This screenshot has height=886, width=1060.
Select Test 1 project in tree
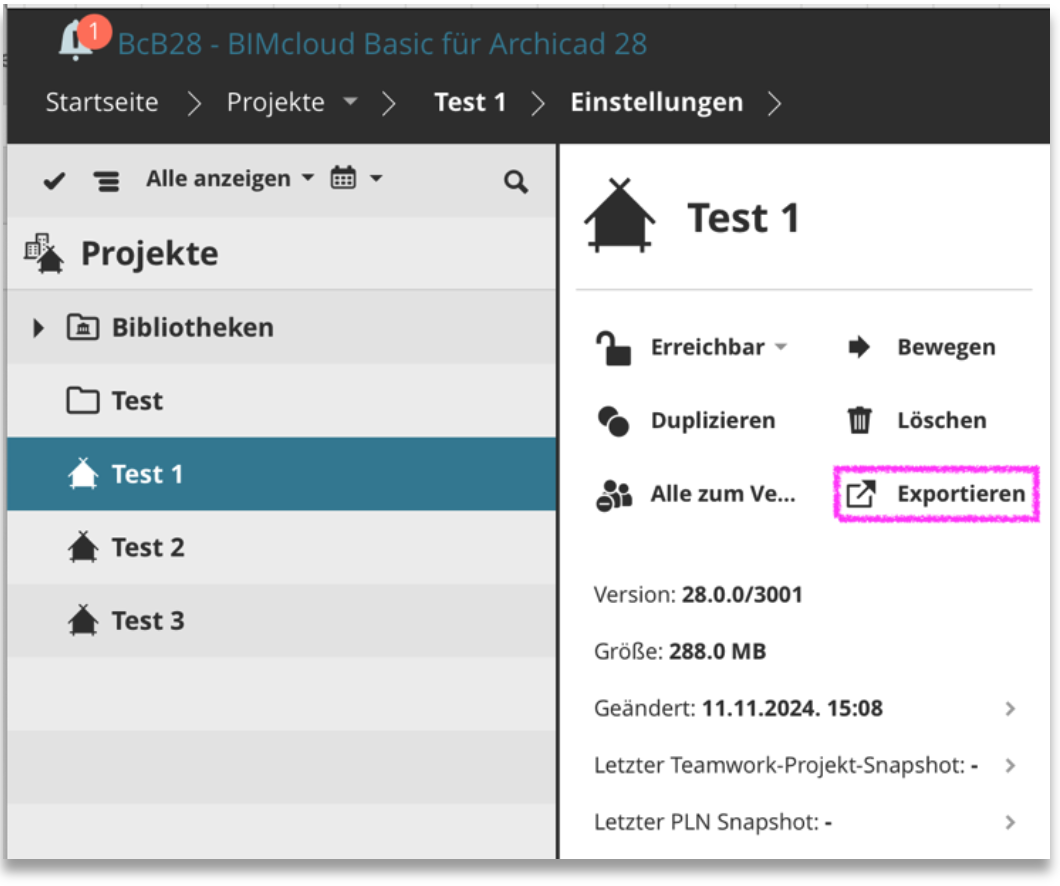pyautogui.click(x=281, y=474)
